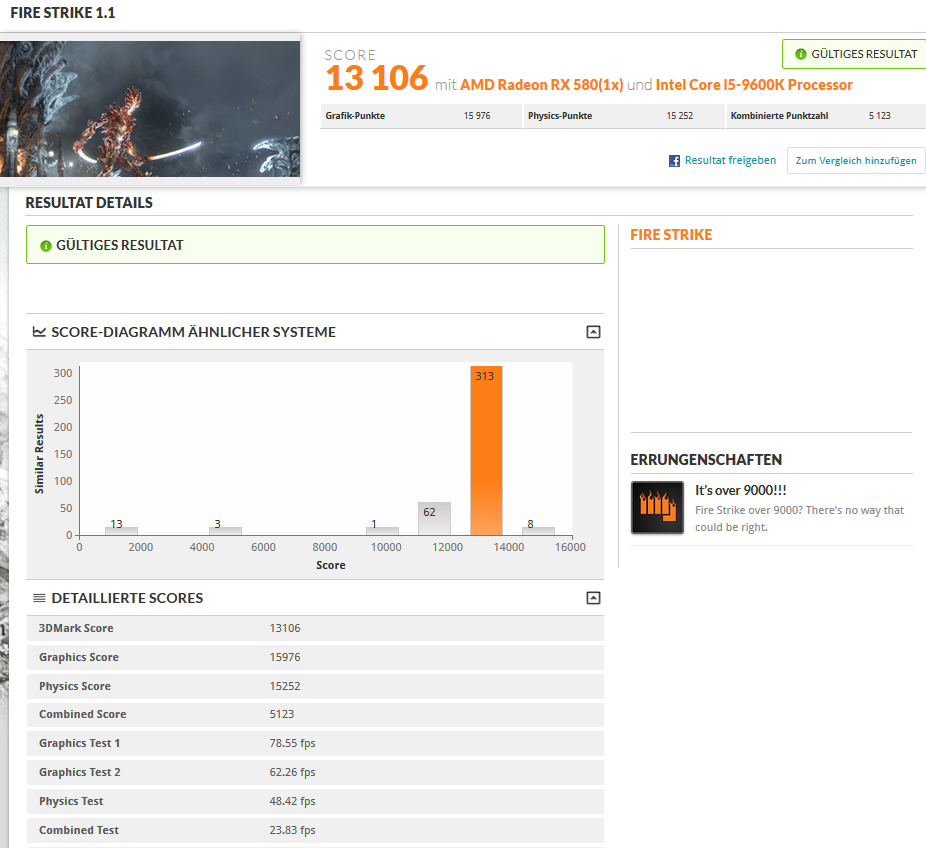926x848 pixels.
Task: Click the list icon beside Detaillierte Scores
Action: tap(39, 598)
